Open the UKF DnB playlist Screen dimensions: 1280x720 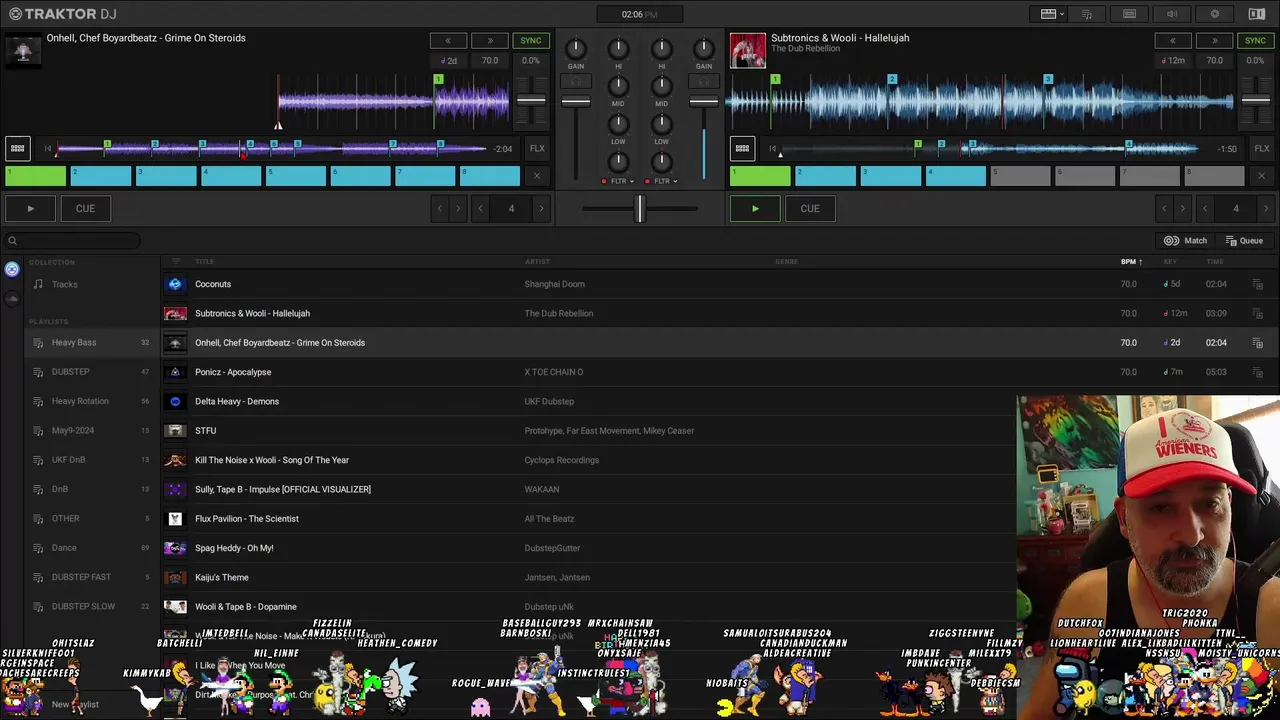(90, 460)
